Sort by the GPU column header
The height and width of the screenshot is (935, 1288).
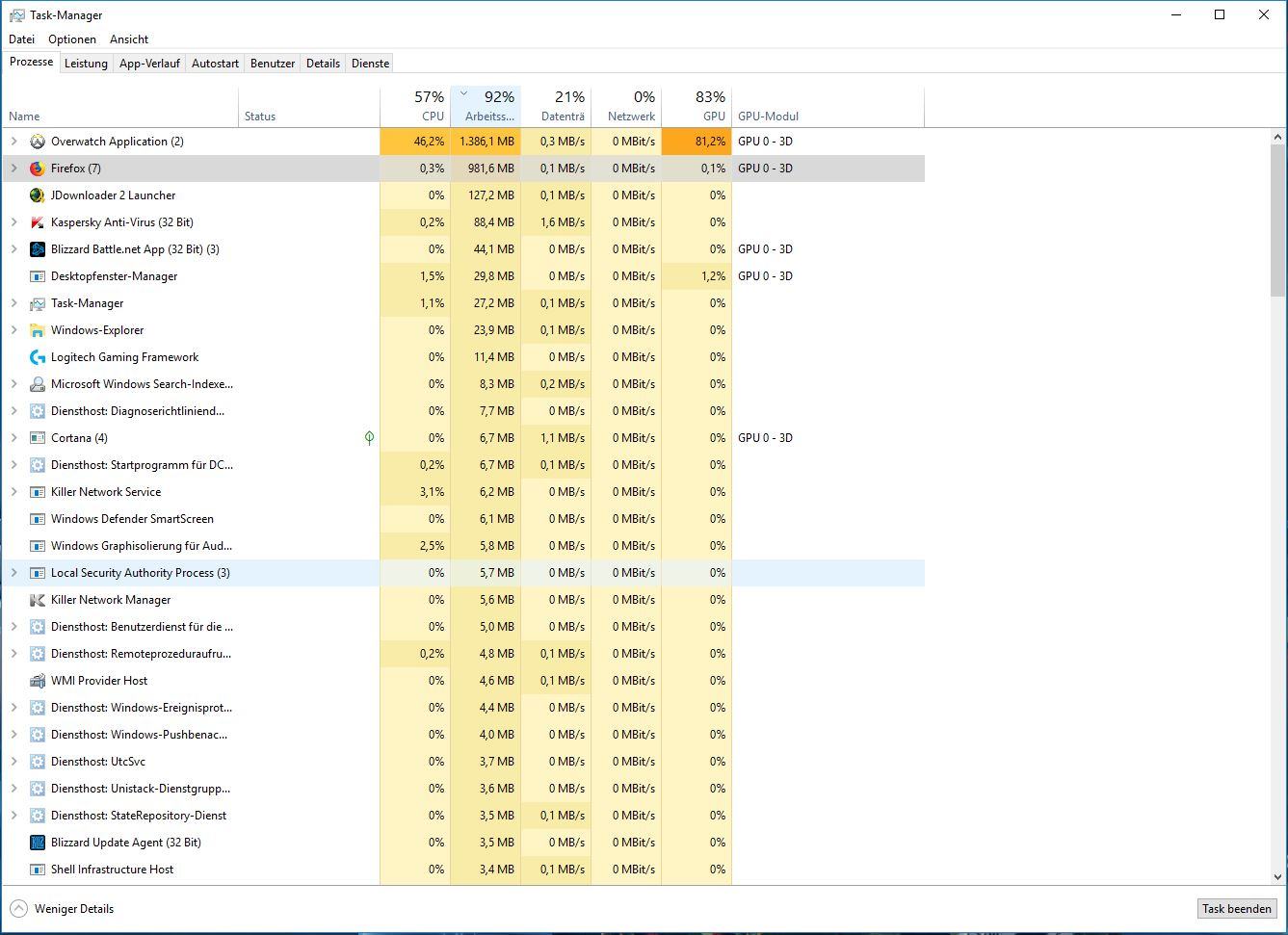coord(697,106)
